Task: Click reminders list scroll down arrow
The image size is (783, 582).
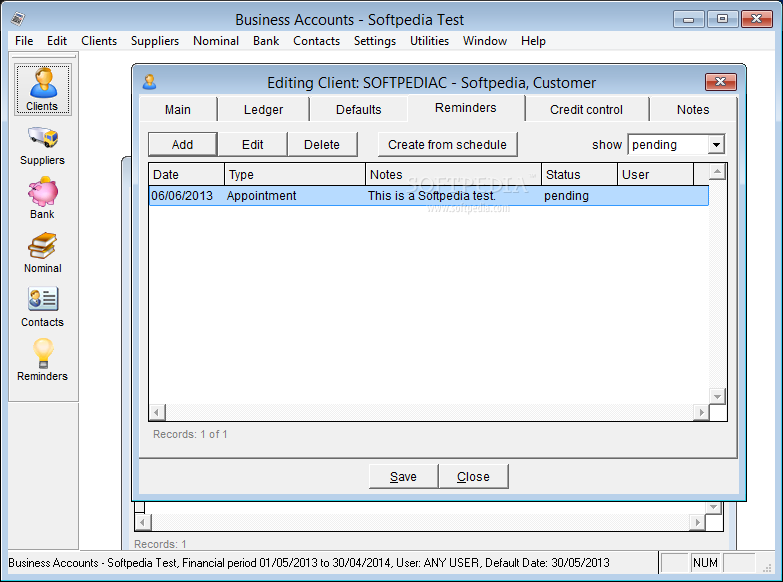Action: 717,397
